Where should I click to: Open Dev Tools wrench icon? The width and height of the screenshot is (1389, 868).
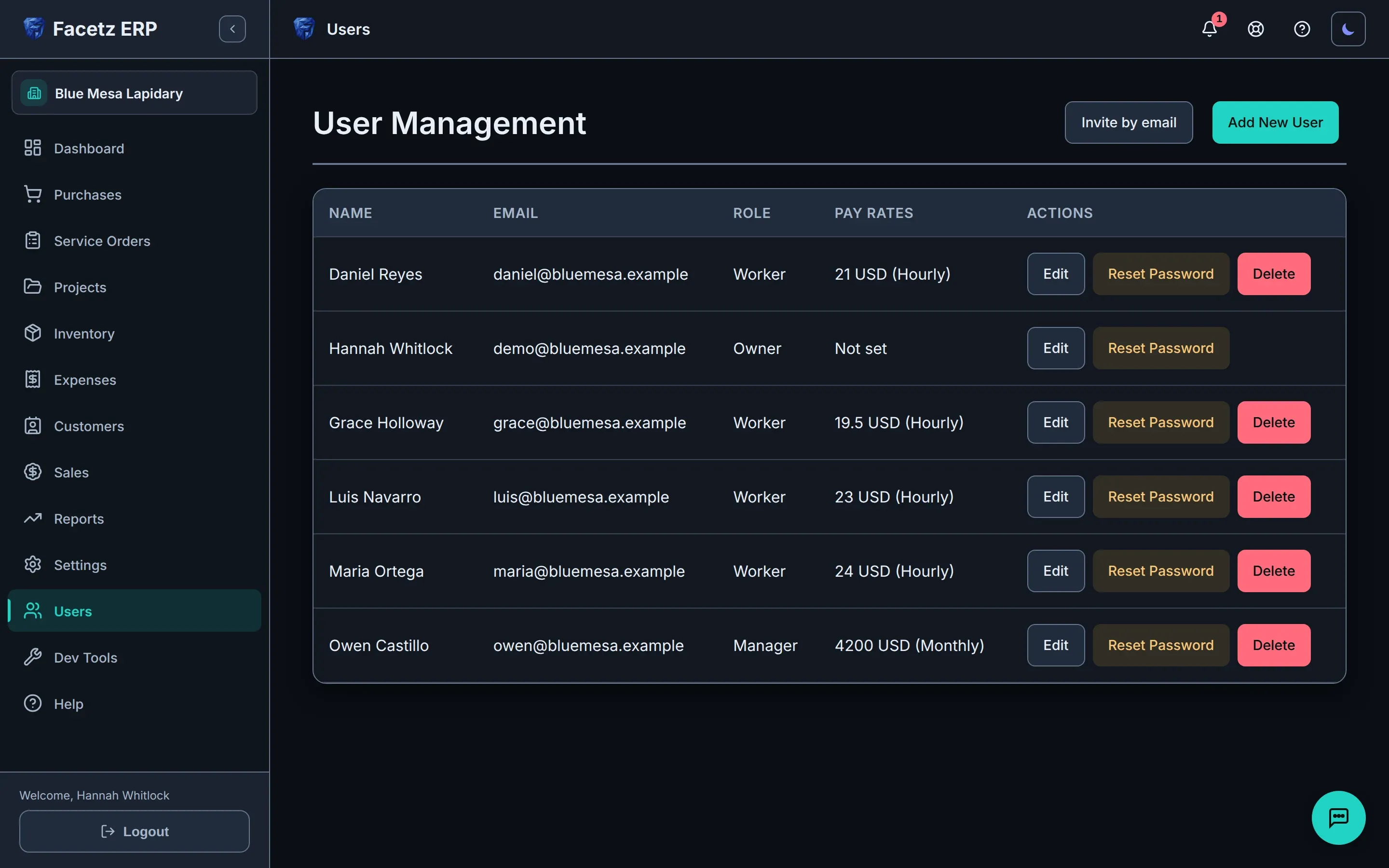(33, 657)
